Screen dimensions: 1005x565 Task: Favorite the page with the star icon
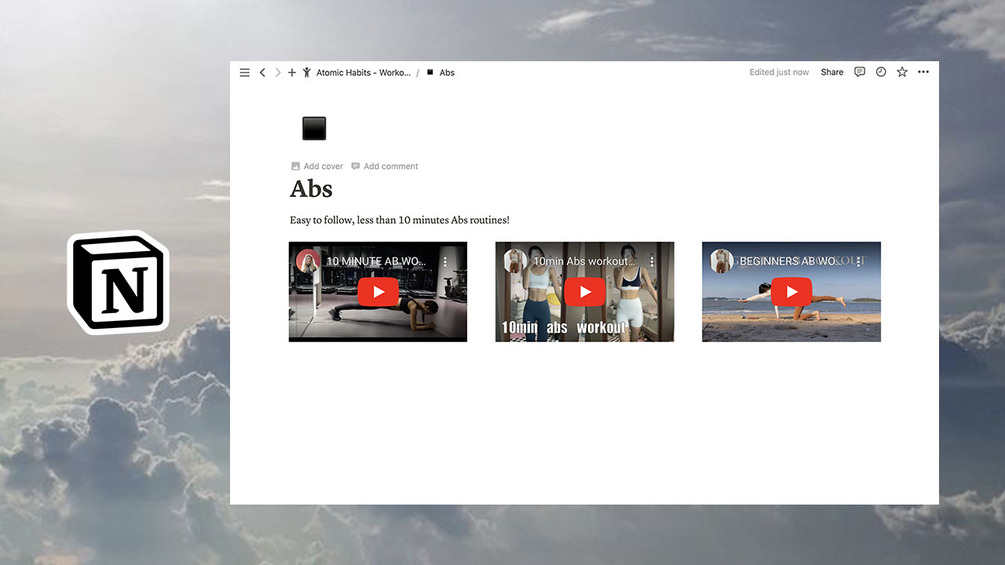click(x=902, y=72)
